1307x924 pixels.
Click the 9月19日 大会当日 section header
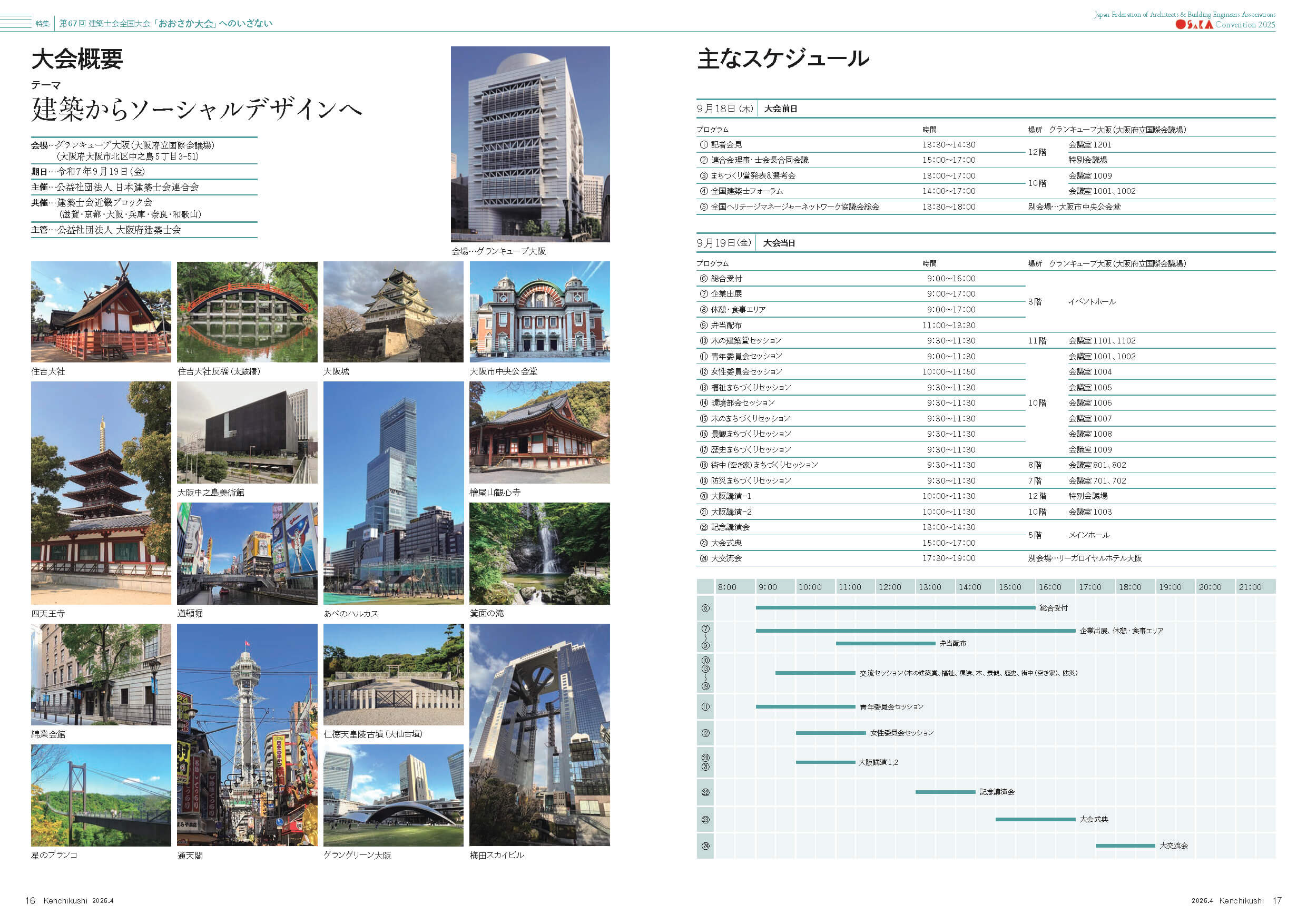click(x=746, y=242)
